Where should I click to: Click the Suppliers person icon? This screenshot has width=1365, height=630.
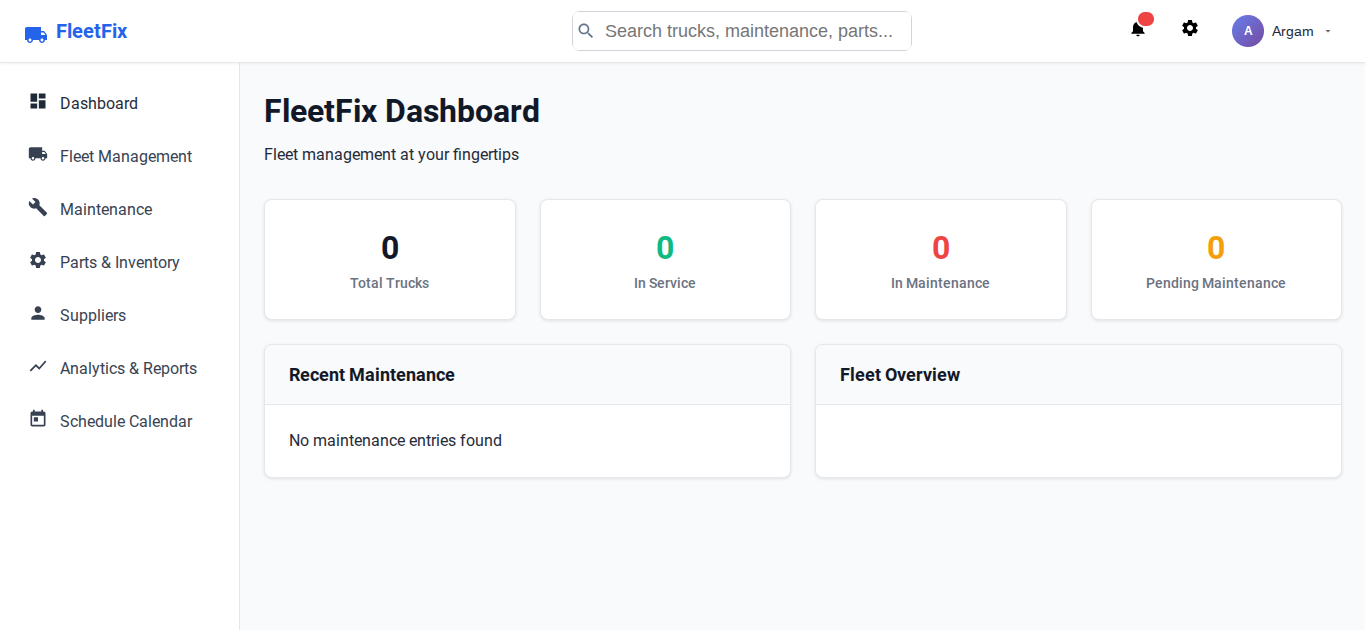(x=37, y=314)
